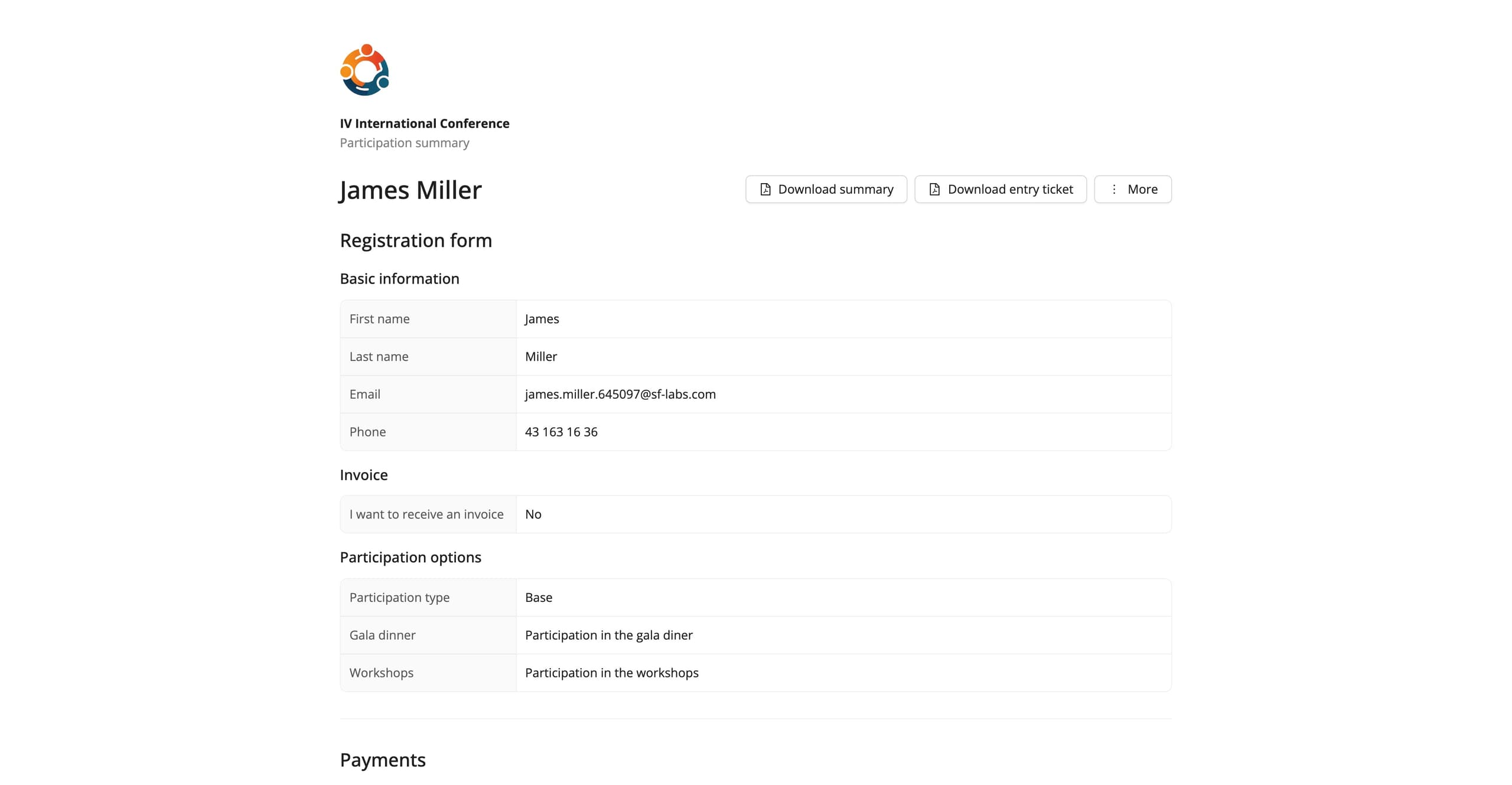Click the I want to receive an invoice label
The height and width of the screenshot is (785, 1512).
(x=426, y=514)
